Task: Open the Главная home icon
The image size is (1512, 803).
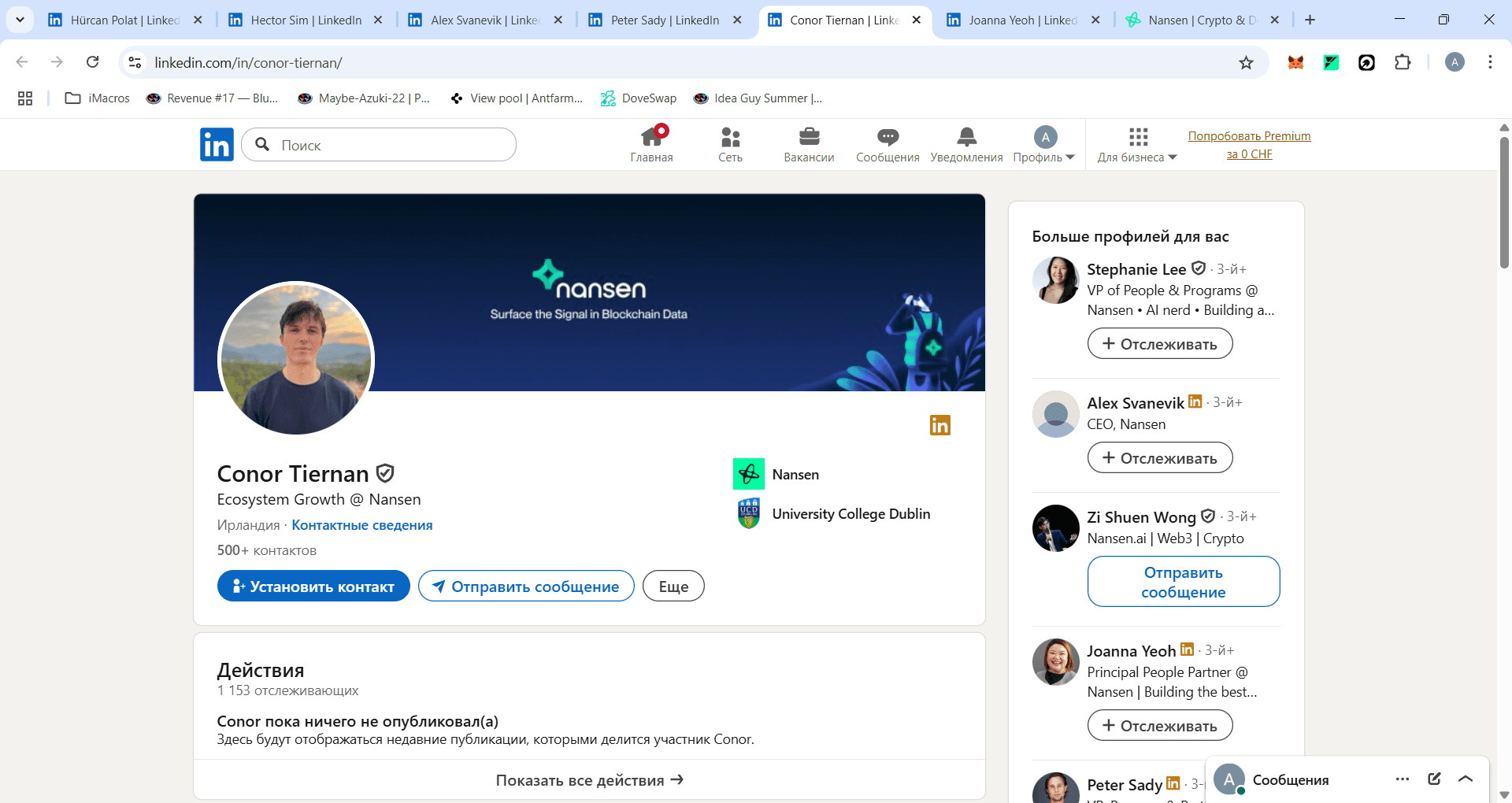Action: 651,145
